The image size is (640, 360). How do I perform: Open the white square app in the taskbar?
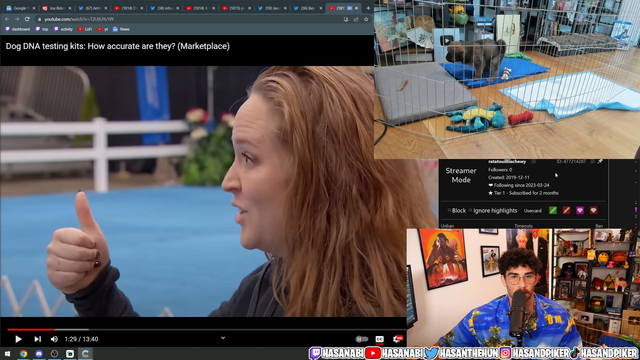point(70,353)
